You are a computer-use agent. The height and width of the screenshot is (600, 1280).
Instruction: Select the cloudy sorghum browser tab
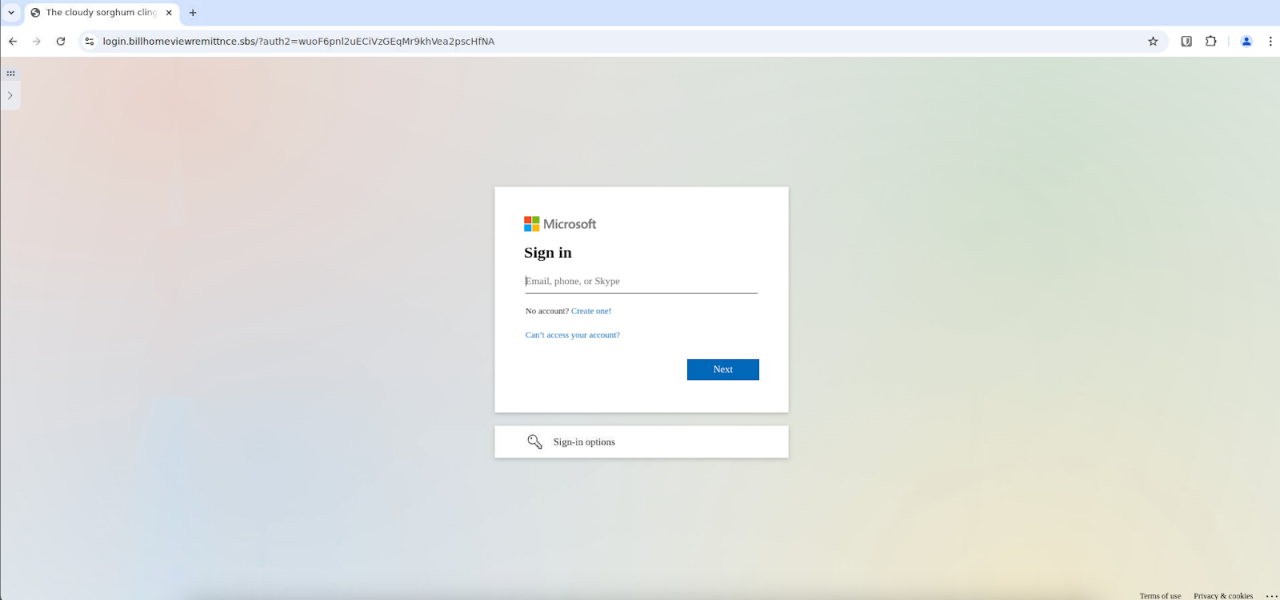click(100, 13)
